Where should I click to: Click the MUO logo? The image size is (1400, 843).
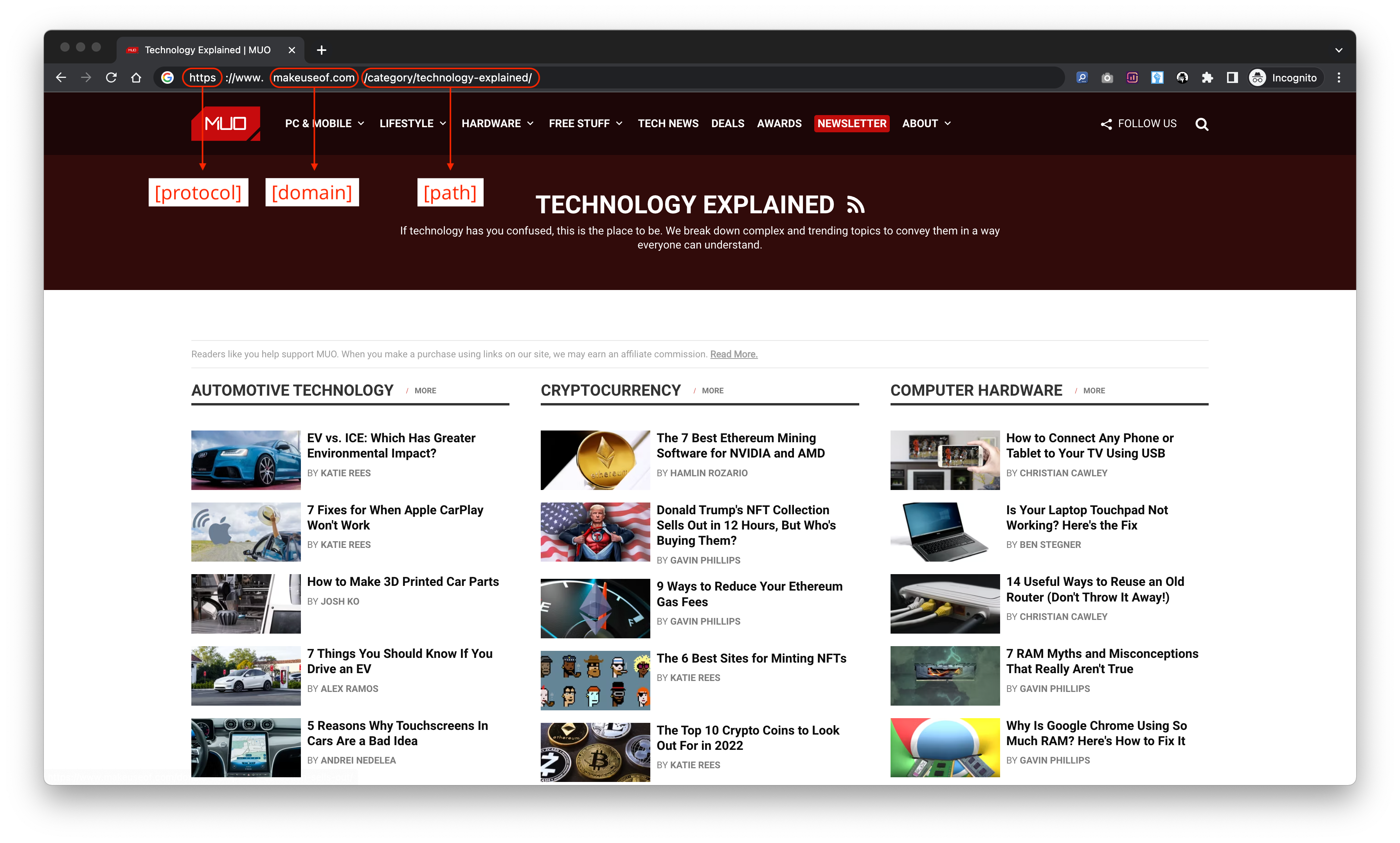click(x=225, y=123)
